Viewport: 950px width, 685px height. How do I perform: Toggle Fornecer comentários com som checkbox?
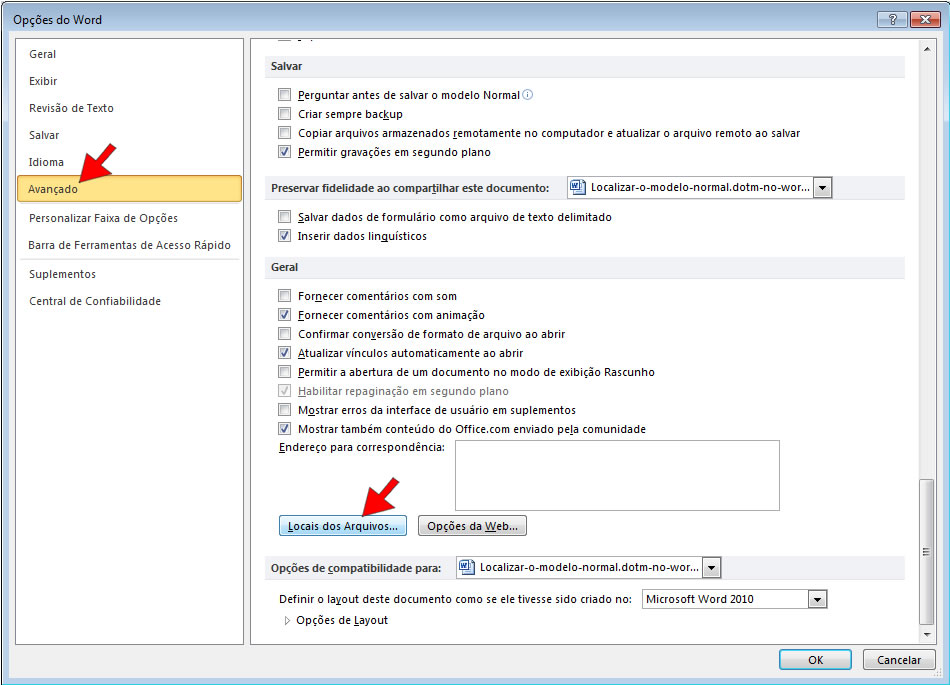pyautogui.click(x=285, y=296)
